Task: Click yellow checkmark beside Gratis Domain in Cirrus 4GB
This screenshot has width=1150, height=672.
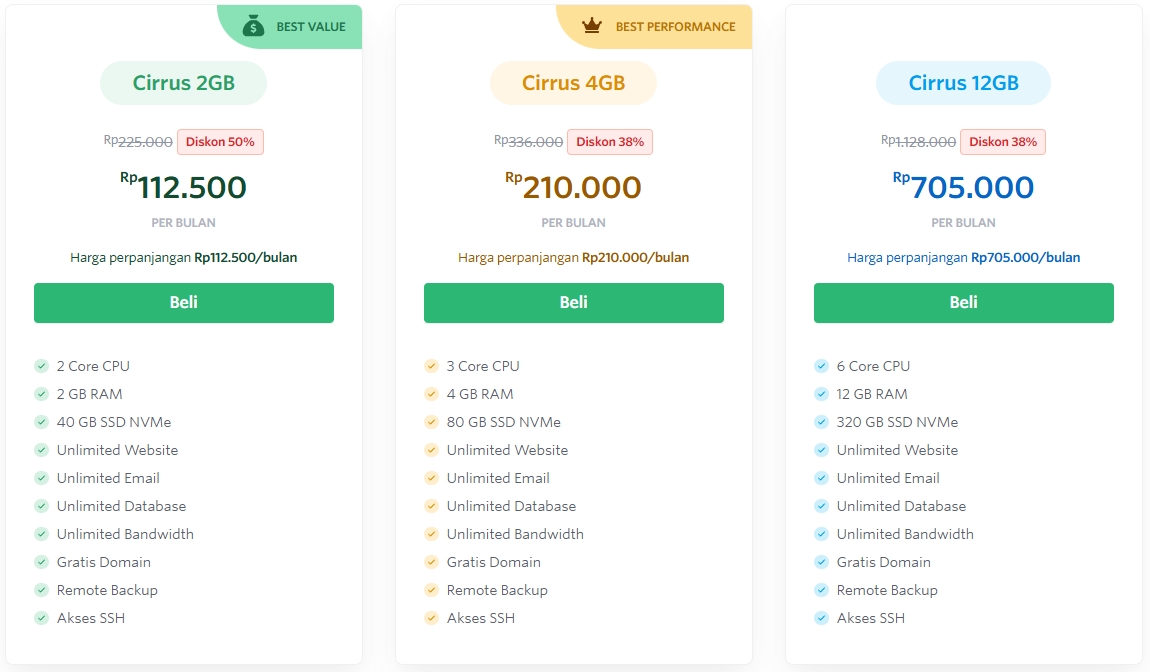Action: click(431, 562)
